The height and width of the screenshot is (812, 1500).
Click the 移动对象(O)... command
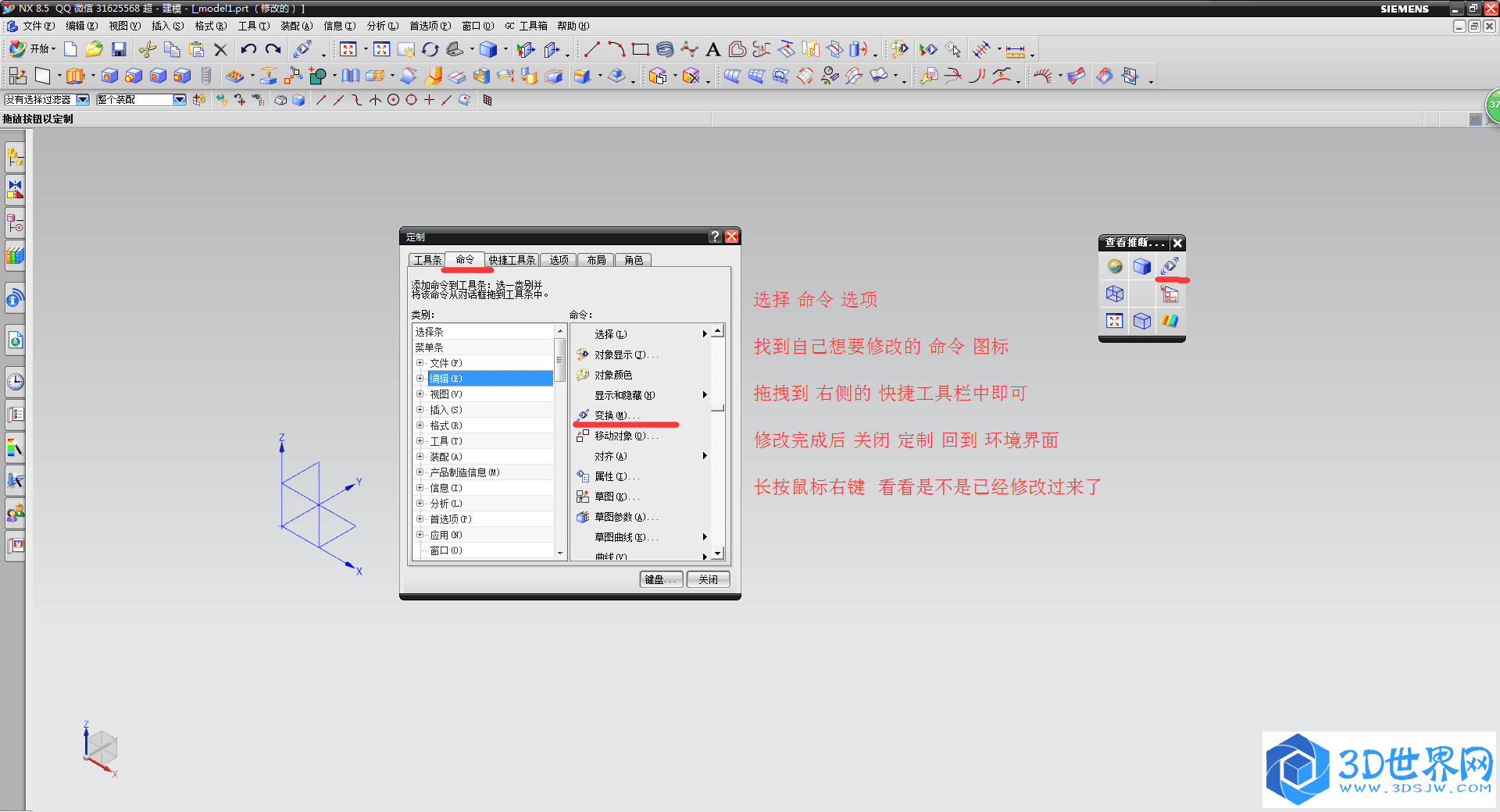619,436
